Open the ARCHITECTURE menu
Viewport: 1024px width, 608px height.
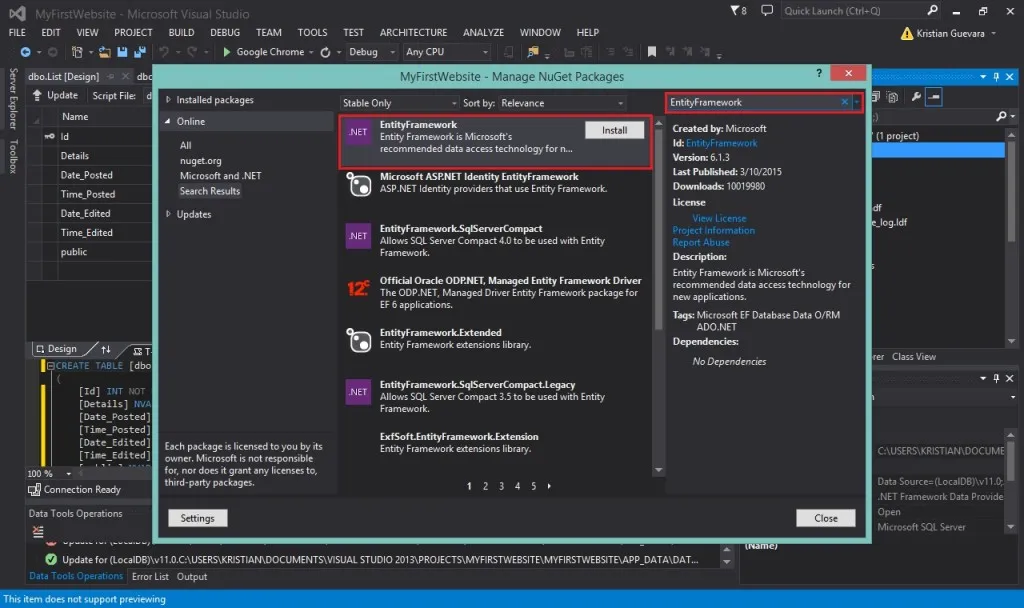pyautogui.click(x=413, y=32)
